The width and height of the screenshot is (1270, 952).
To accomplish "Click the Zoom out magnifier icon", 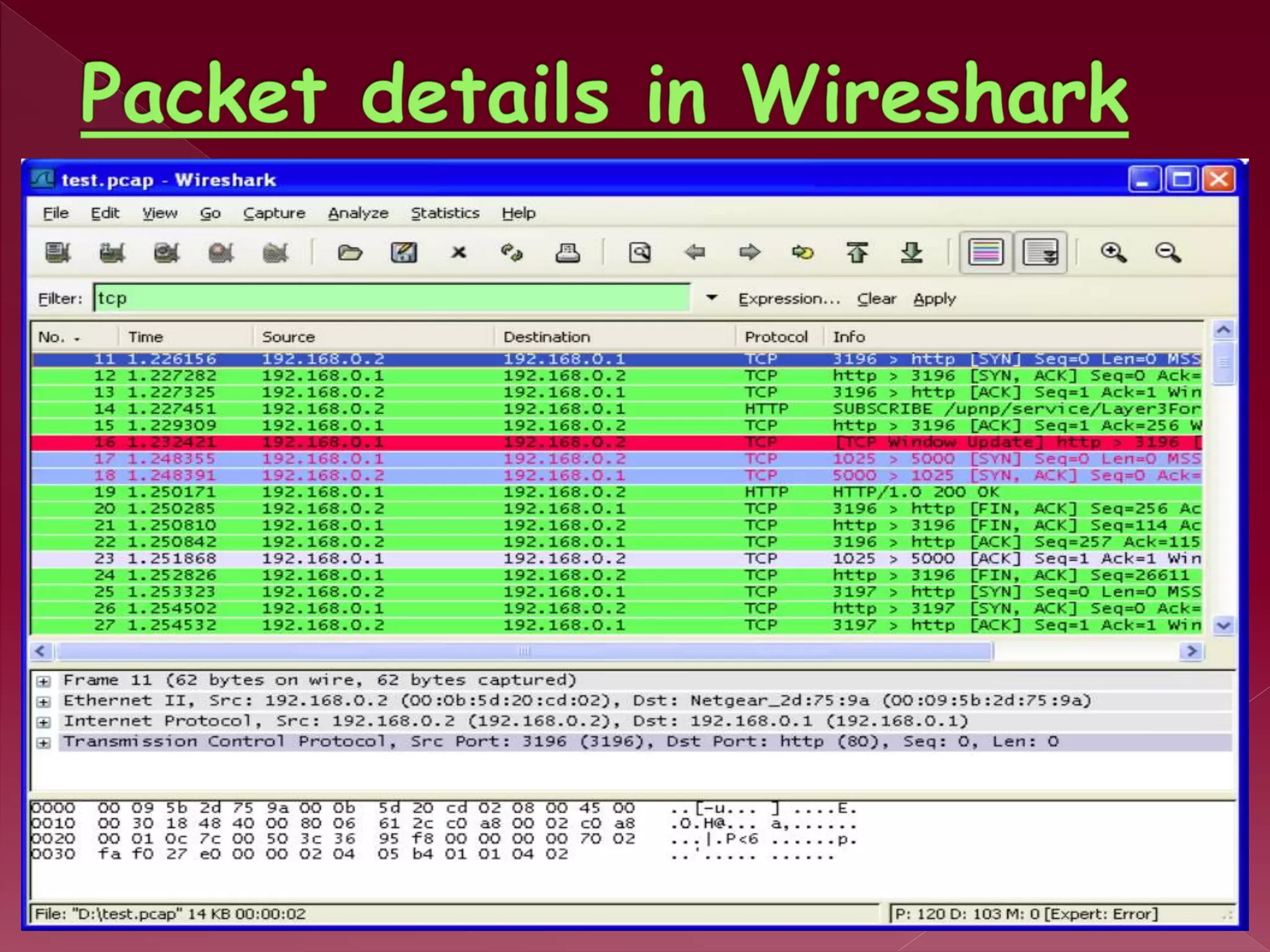I will (1168, 252).
